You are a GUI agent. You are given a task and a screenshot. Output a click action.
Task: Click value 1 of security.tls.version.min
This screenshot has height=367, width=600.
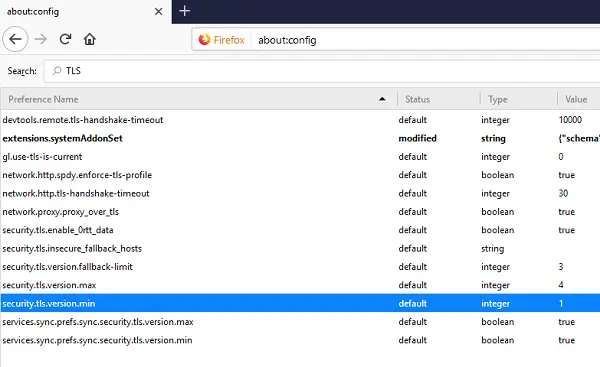click(561, 303)
